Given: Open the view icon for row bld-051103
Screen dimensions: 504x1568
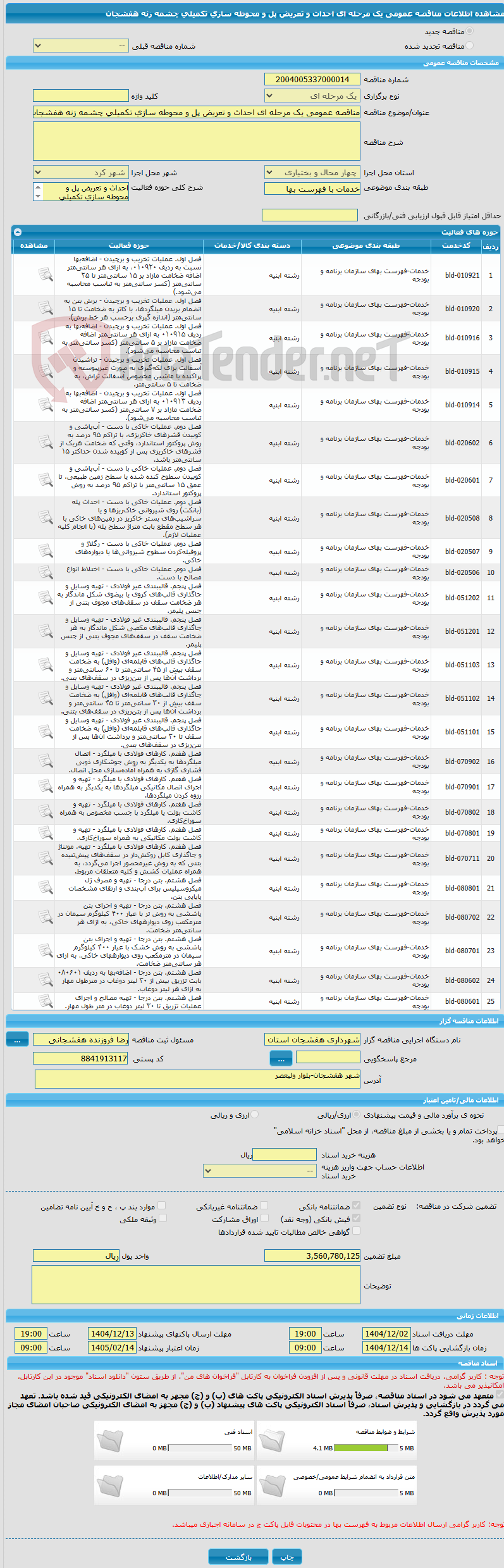Looking at the screenshot, I should (x=46, y=665).
